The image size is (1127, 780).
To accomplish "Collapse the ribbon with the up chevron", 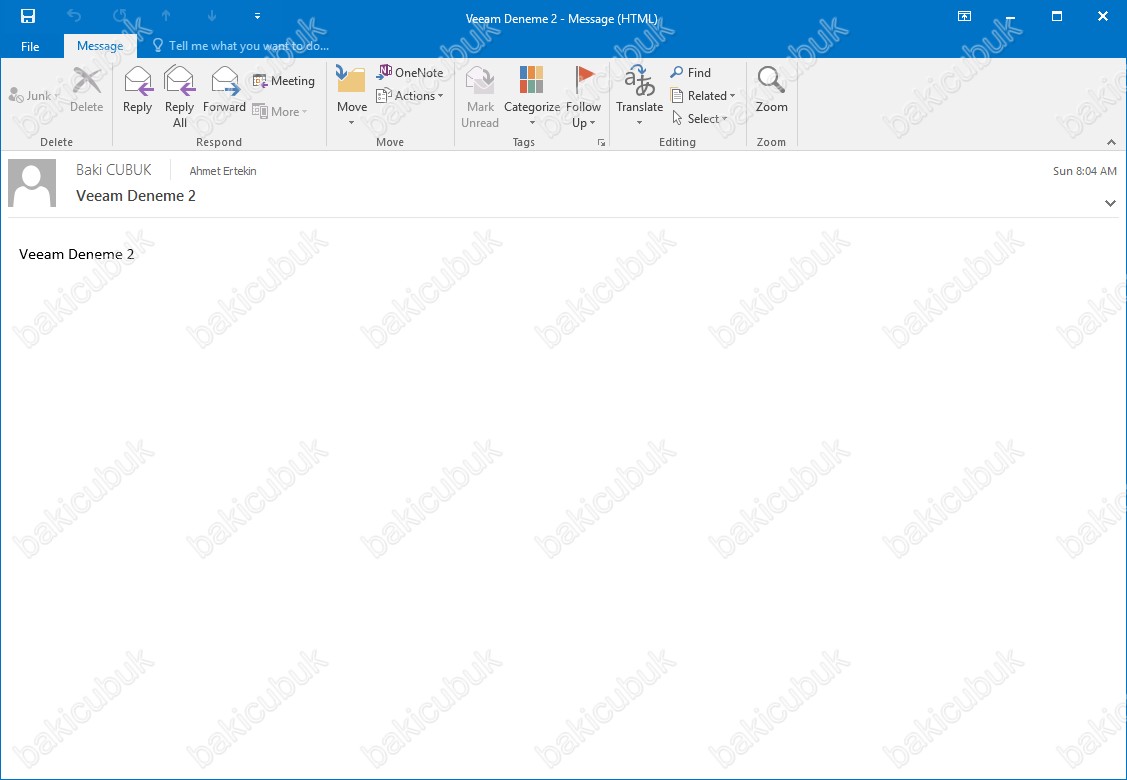I will pos(1111,142).
